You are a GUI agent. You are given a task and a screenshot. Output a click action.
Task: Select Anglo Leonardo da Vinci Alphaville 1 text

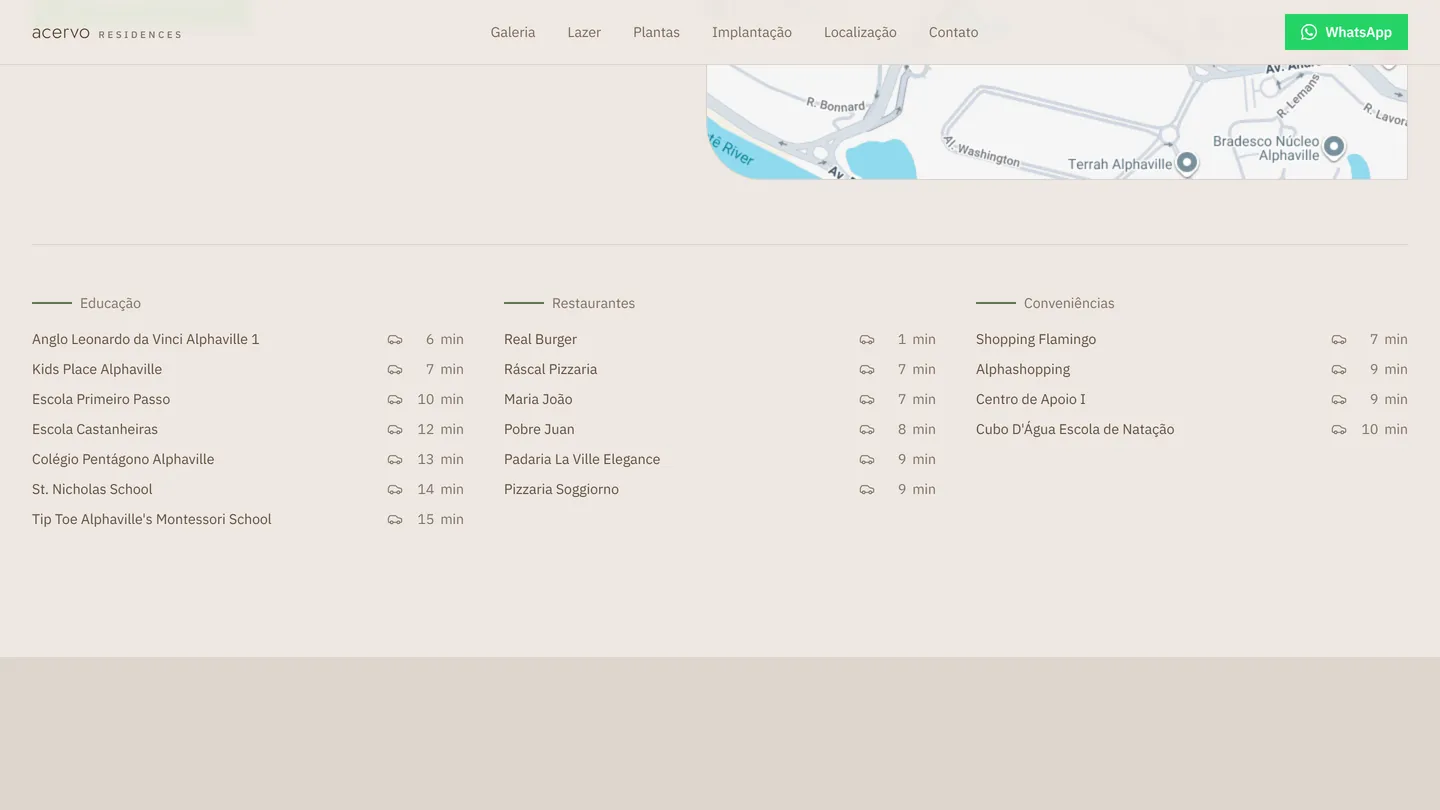click(146, 339)
